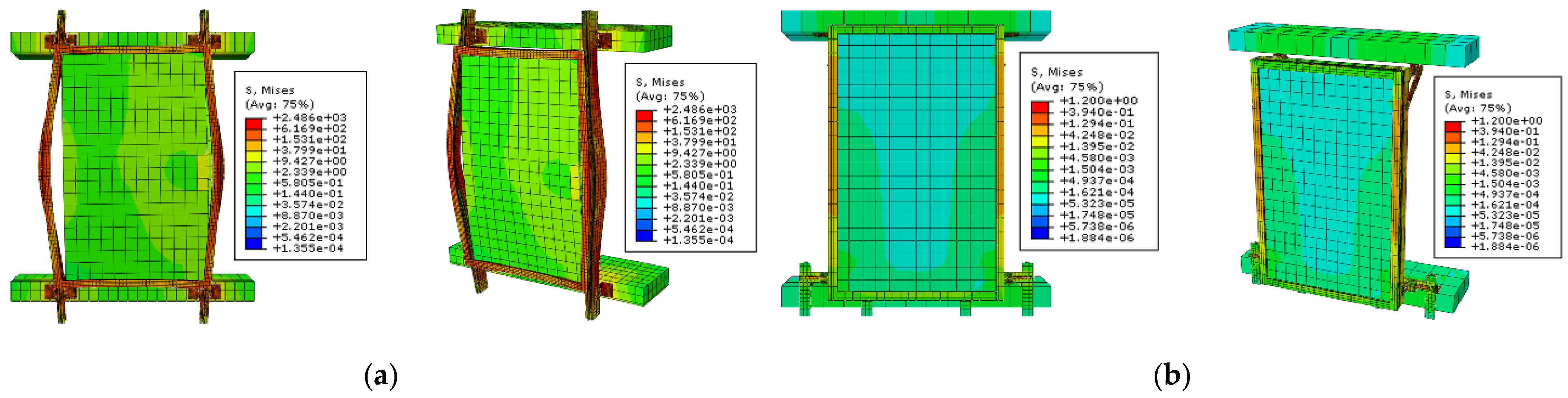
Task: Click the +1.355e-04 label in the second legend
Action: tap(699, 240)
